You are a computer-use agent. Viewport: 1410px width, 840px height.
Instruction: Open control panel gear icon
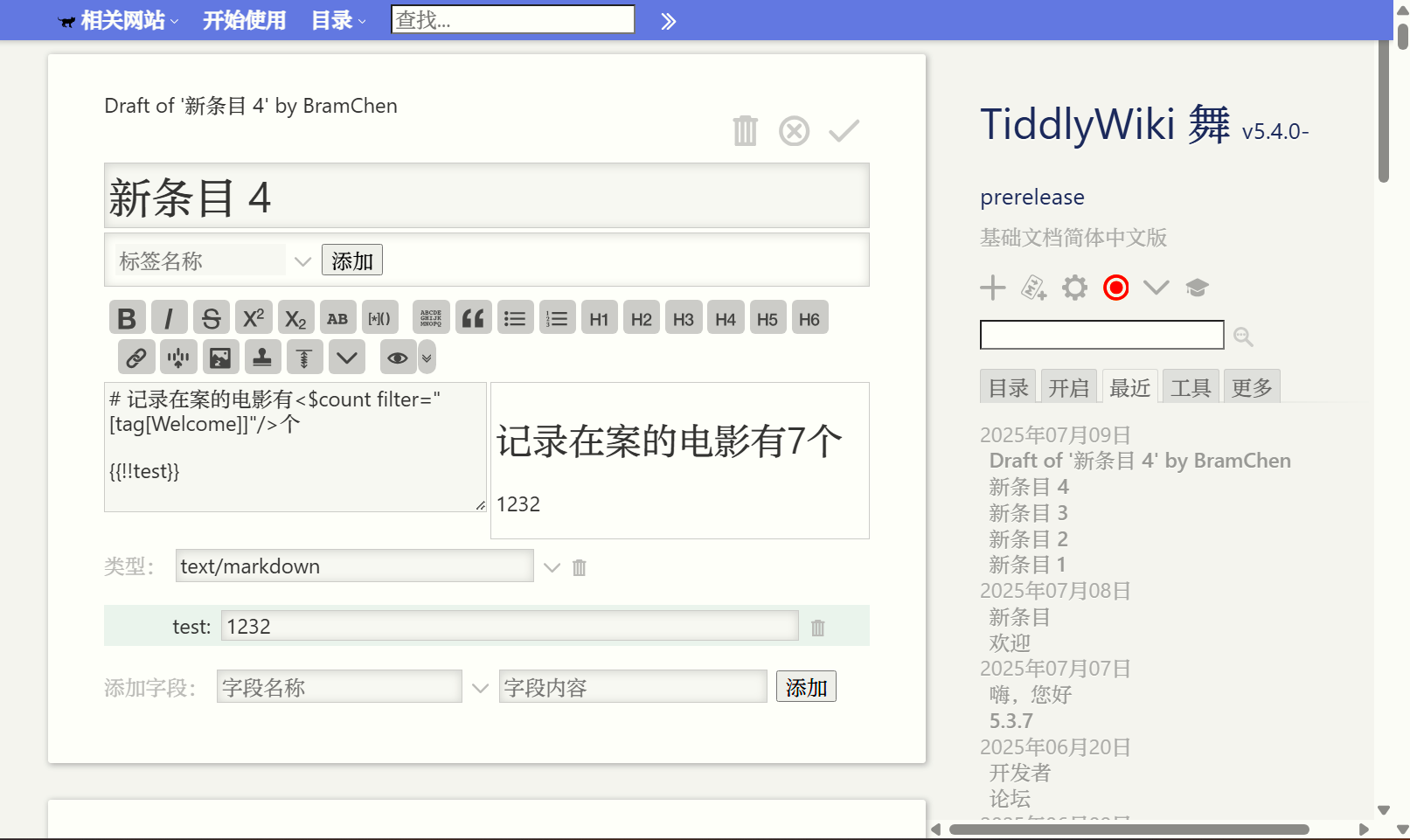click(x=1074, y=288)
